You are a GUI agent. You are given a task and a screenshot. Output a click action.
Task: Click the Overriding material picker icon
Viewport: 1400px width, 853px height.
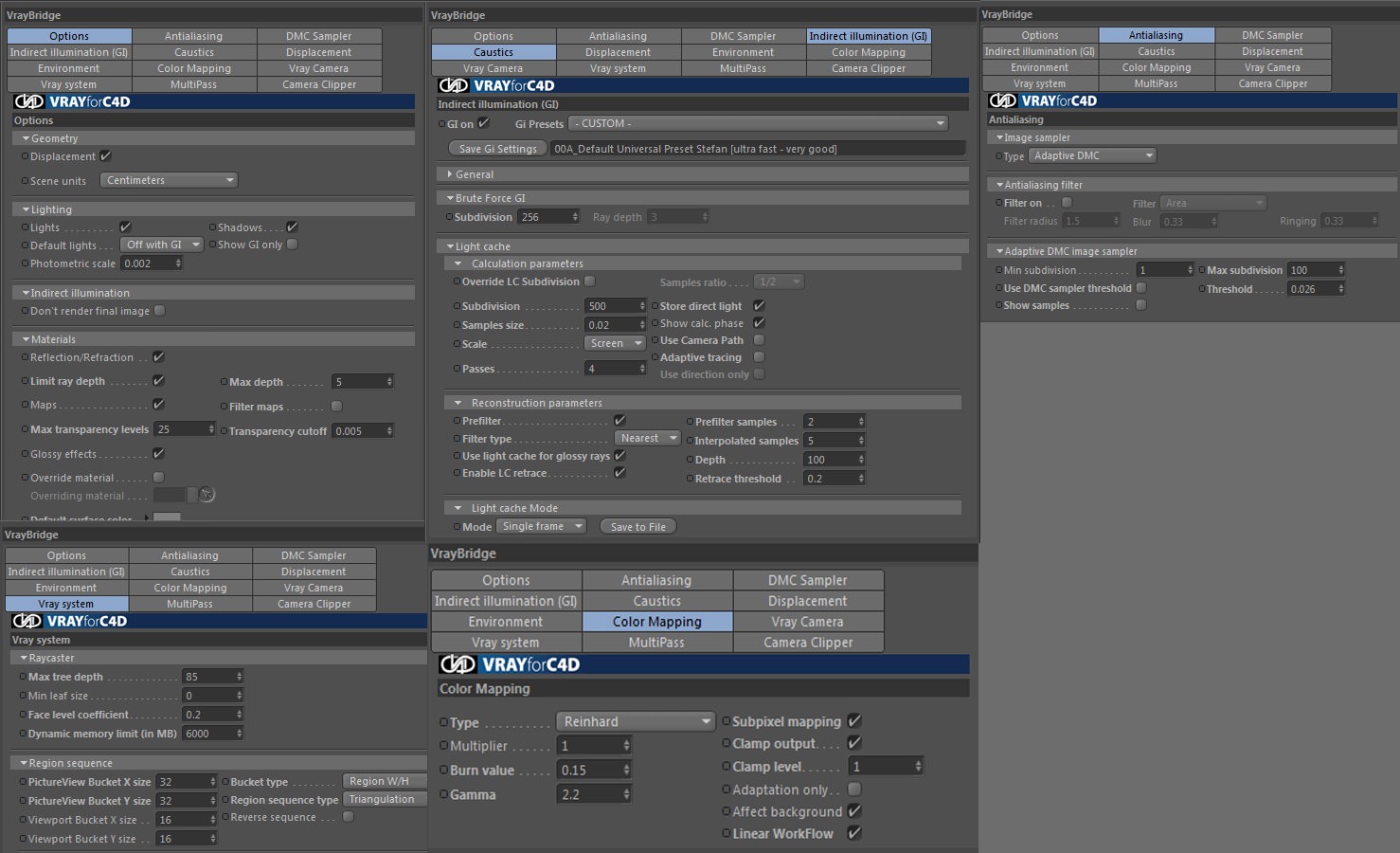tap(206, 495)
